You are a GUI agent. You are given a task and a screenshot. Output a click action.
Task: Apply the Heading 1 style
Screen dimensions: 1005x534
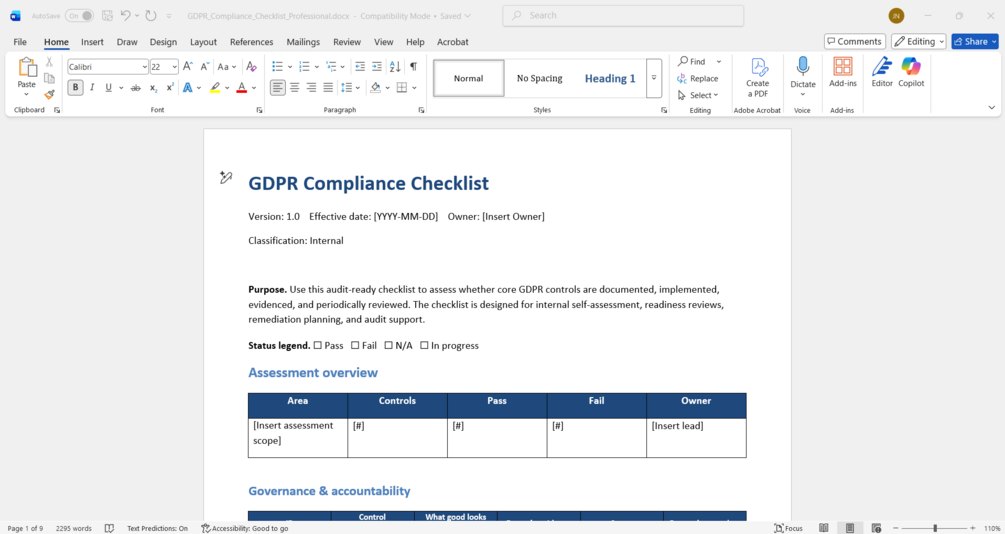610,78
